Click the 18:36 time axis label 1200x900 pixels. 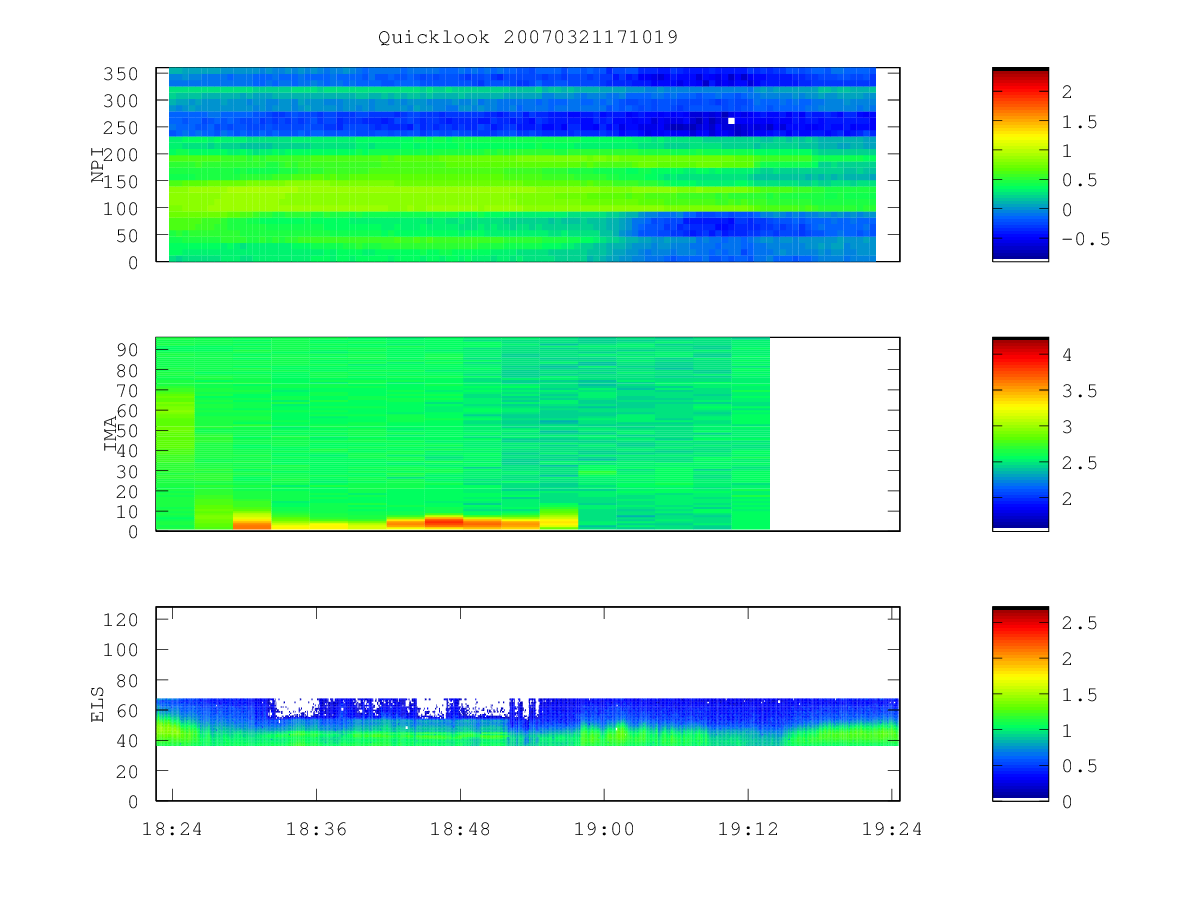[x=316, y=829]
